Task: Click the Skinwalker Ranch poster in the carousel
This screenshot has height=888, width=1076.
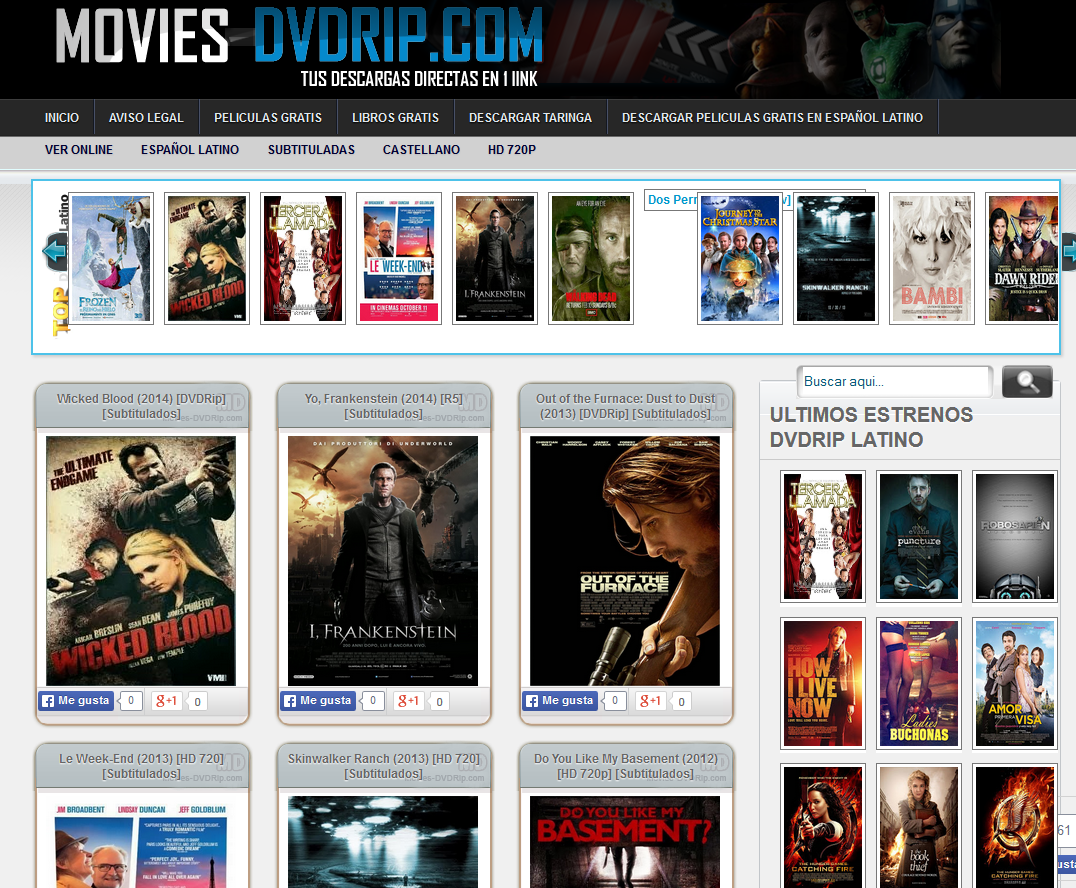Action: click(836, 258)
